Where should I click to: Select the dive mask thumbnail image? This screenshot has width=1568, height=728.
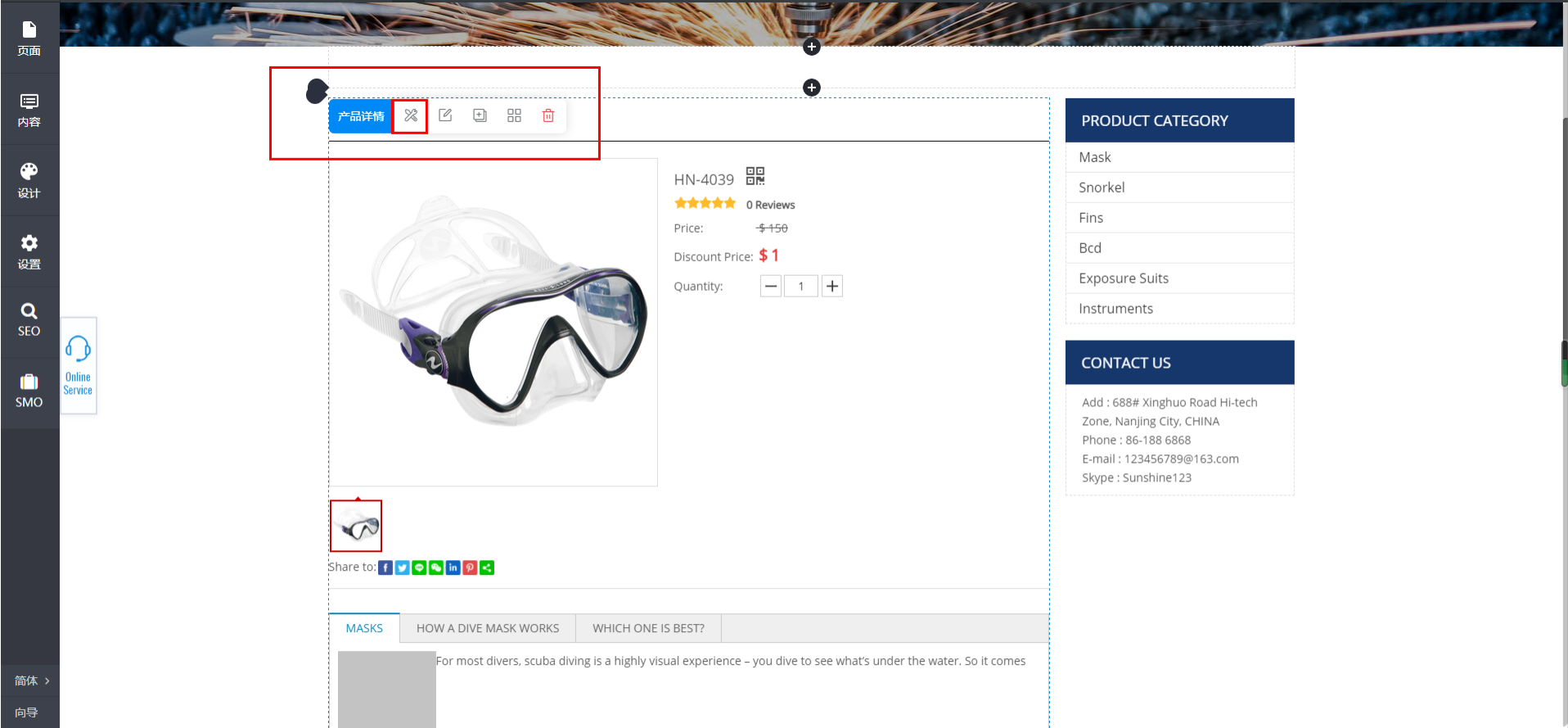coord(356,526)
